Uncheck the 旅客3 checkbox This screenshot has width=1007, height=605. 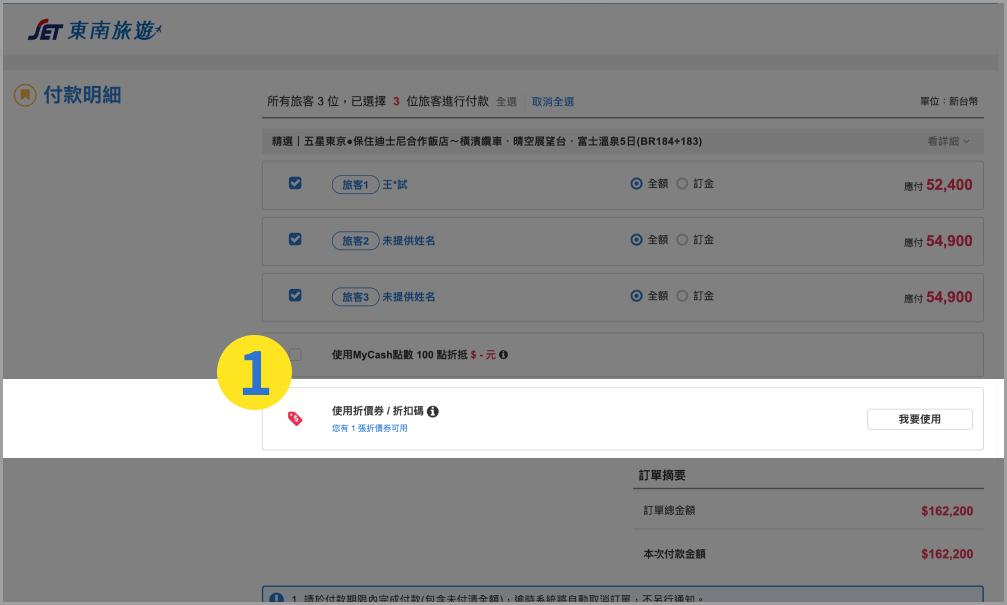click(295, 296)
